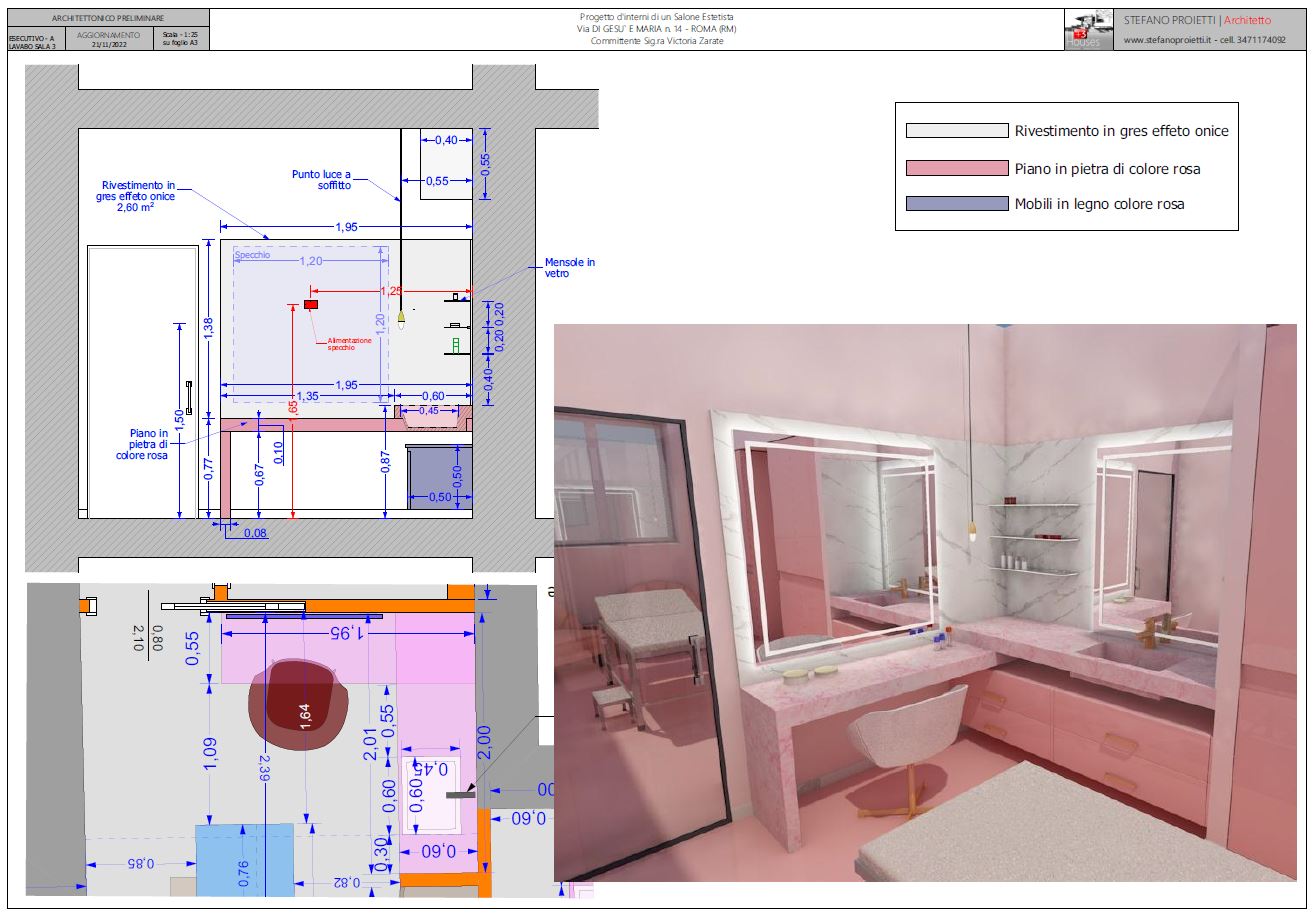Viewport: 1316px width, 920px height.
Task: Select the Mobili in legno swatch
Action: (x=957, y=204)
